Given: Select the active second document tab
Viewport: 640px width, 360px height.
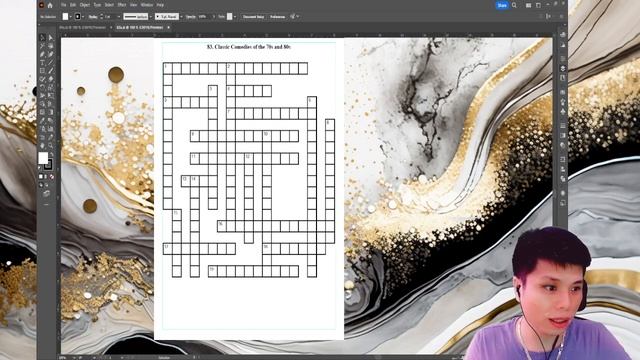Looking at the screenshot, I should (x=140, y=27).
